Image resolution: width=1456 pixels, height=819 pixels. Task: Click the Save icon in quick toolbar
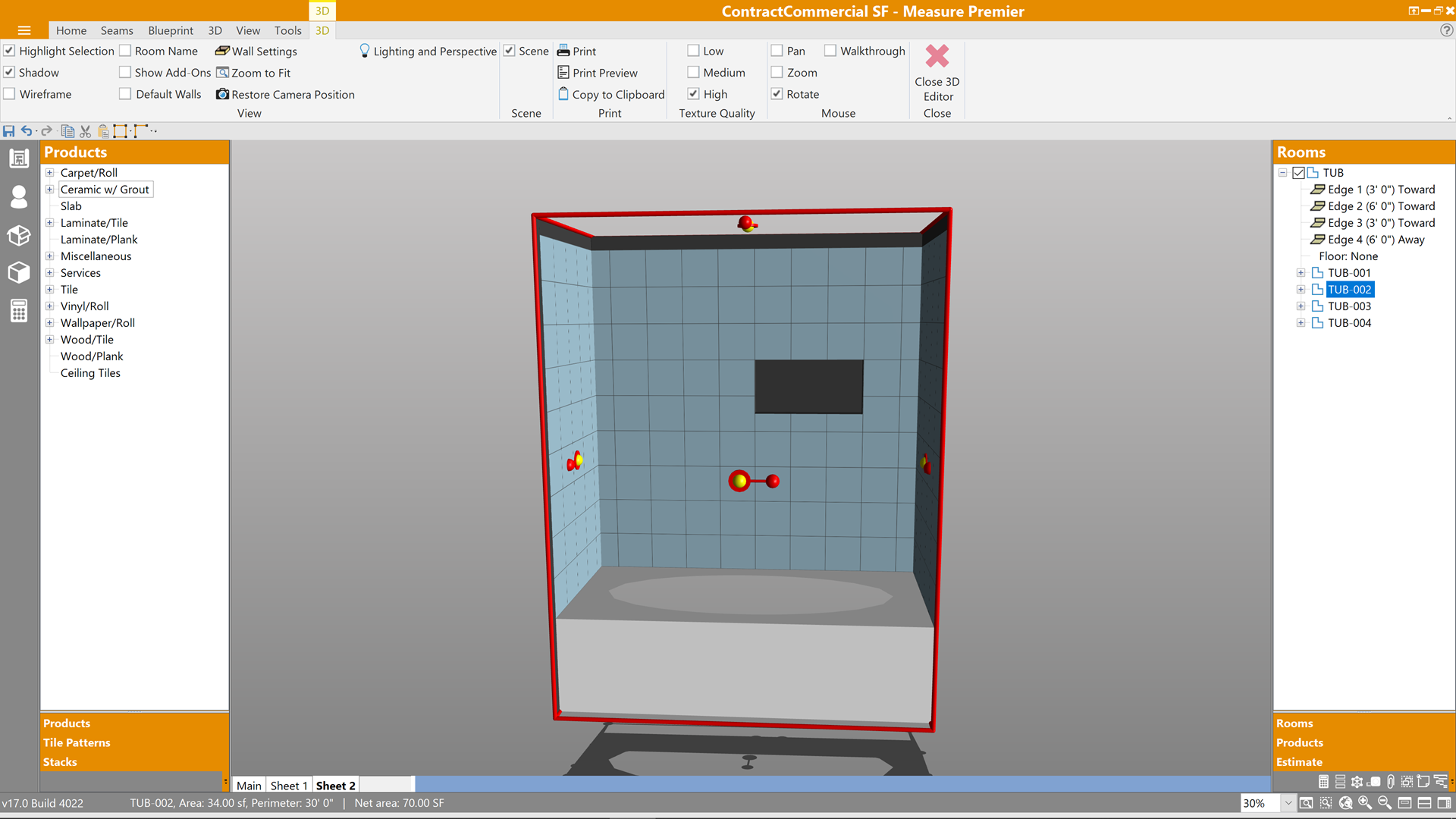point(9,131)
